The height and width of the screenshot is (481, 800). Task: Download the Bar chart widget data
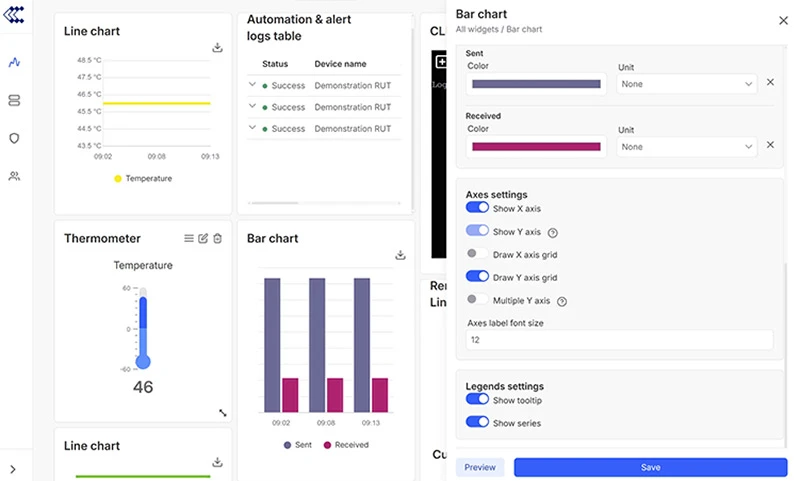(x=400, y=255)
